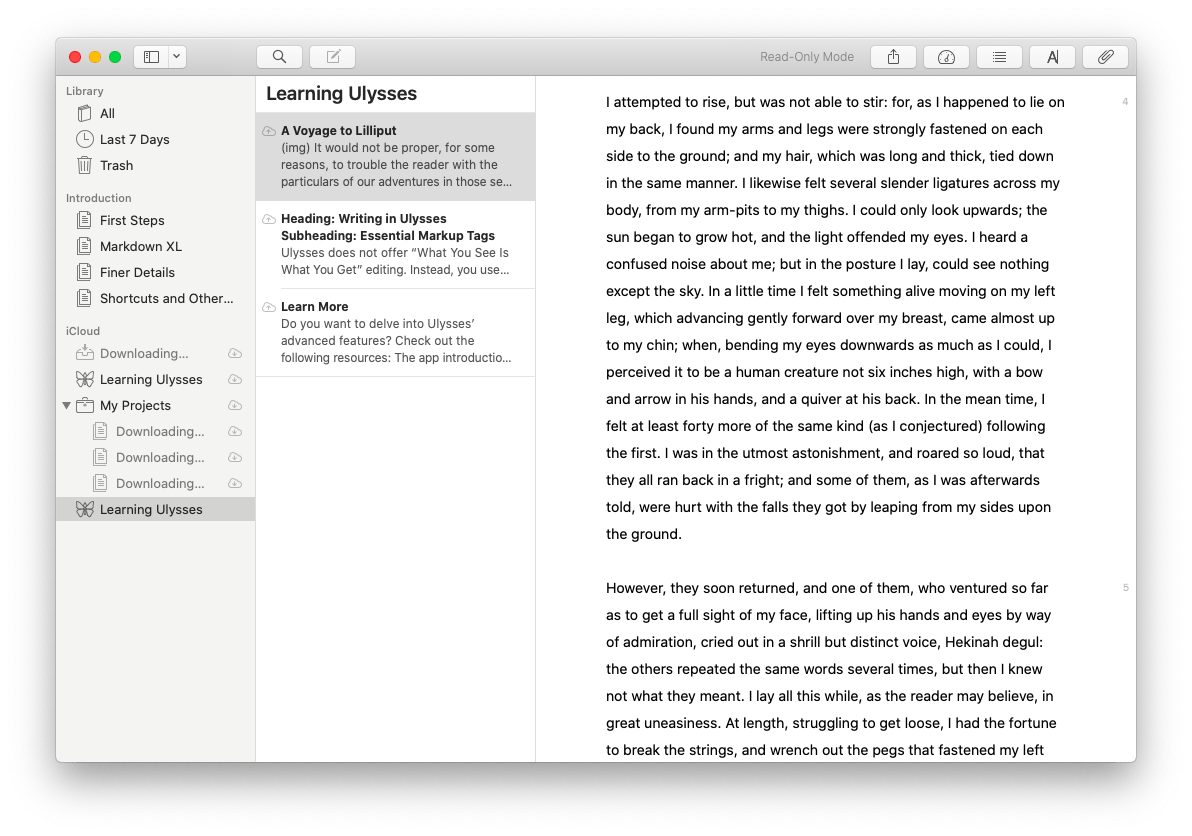The width and height of the screenshot is (1192, 836).
Task: Click paragraph starting 'However, they soon returned'
Action: tap(831, 669)
